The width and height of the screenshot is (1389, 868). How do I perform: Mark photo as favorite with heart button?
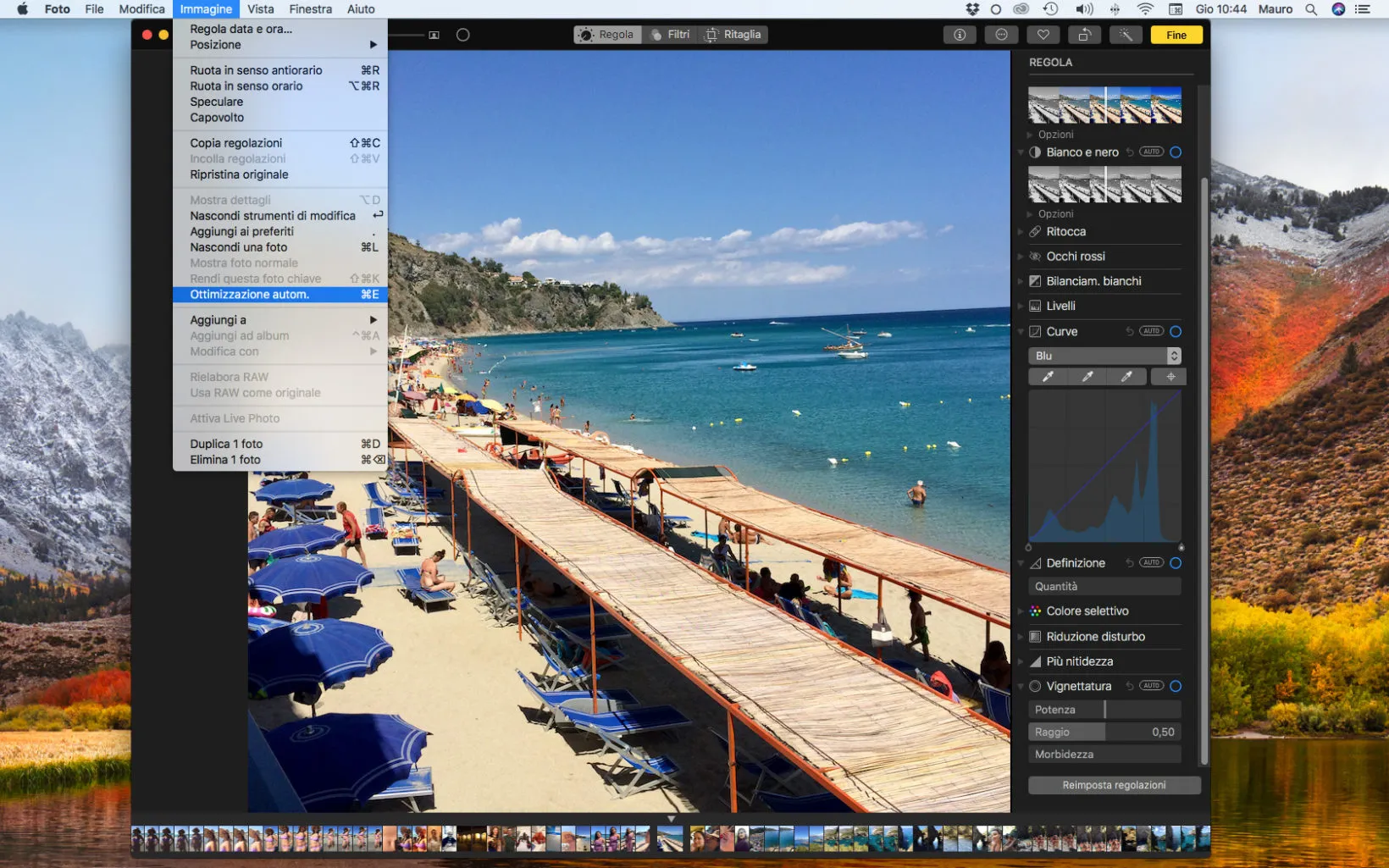tap(1043, 35)
